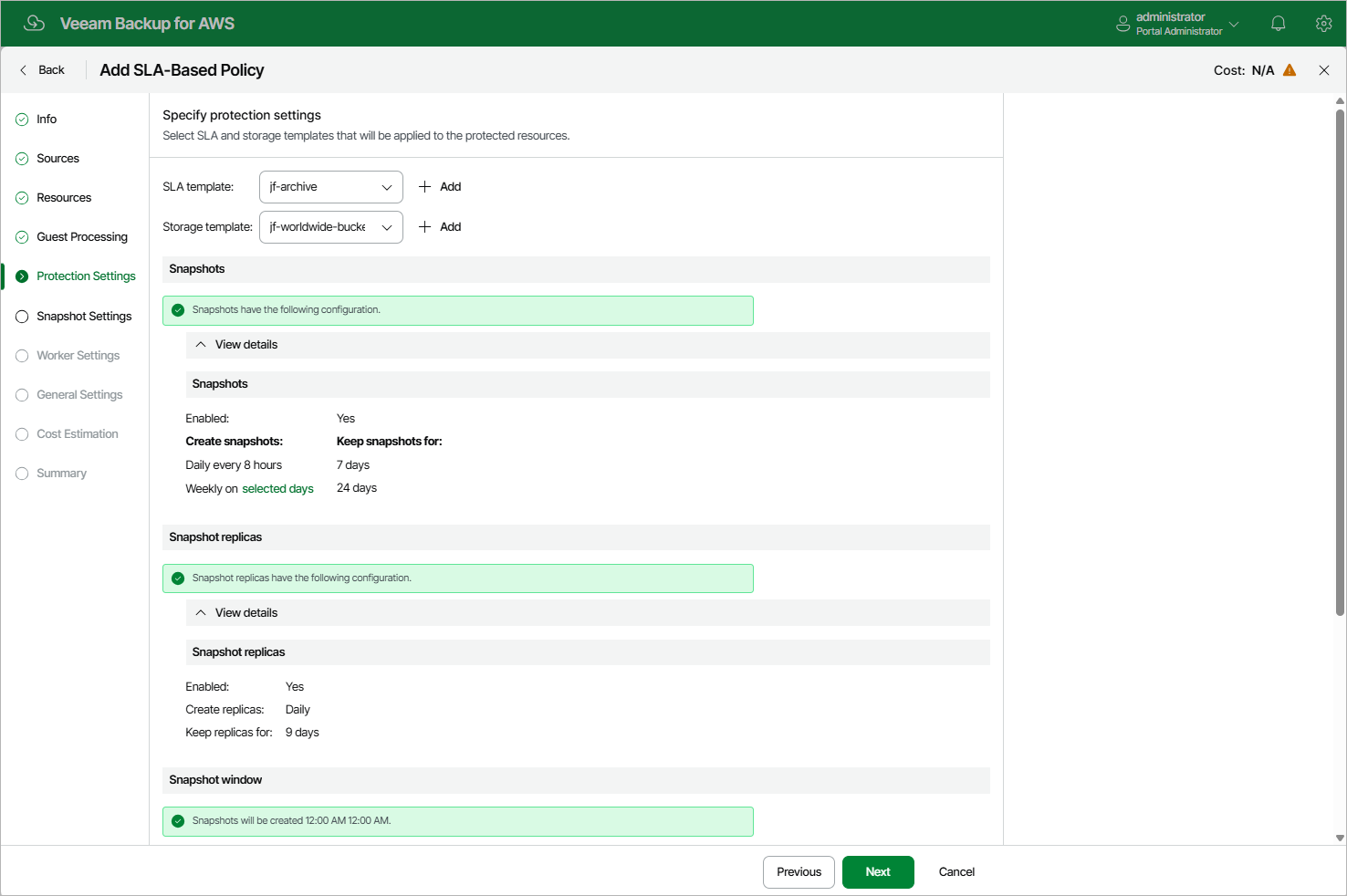1347x896 pixels.
Task: Click the Previous button
Action: pyautogui.click(x=799, y=872)
